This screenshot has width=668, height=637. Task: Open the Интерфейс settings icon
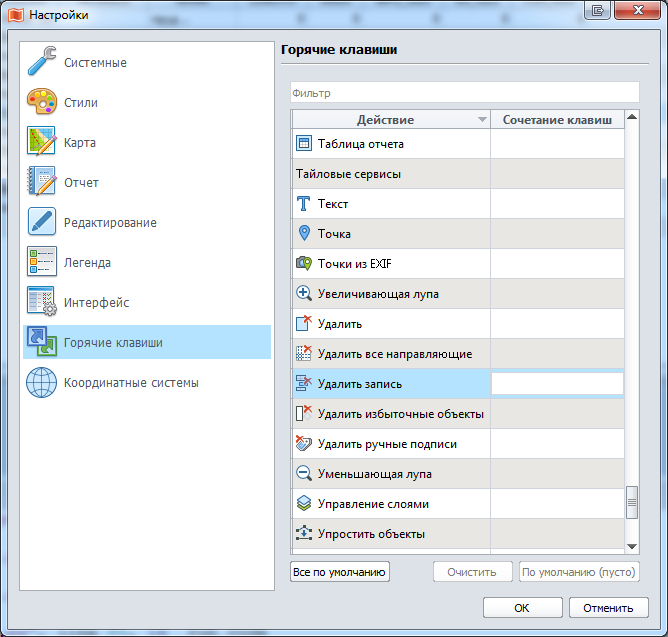click(x=42, y=303)
